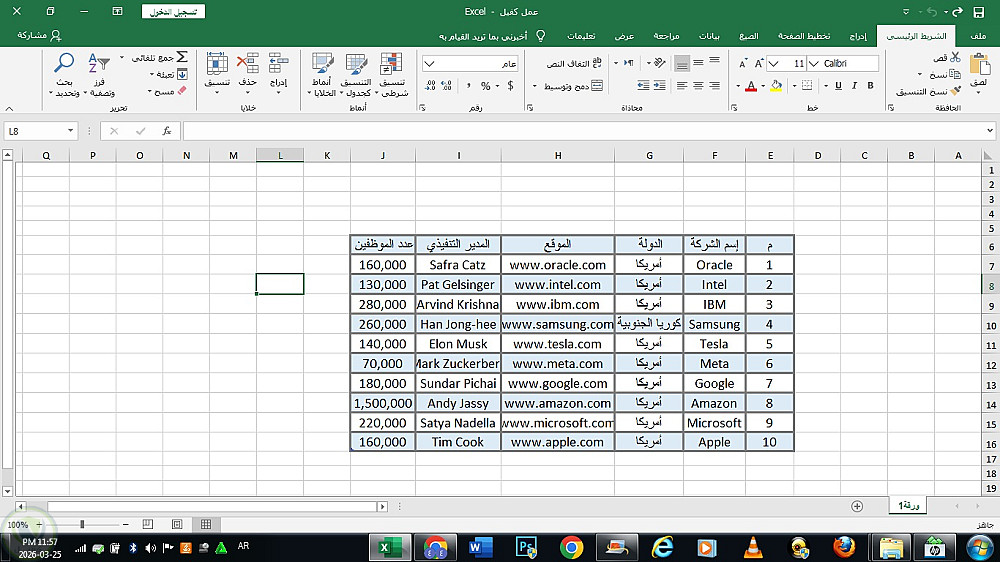Screen dimensions: 1000x562
Task: Toggle Bold formatting
Action: (x=870, y=85)
